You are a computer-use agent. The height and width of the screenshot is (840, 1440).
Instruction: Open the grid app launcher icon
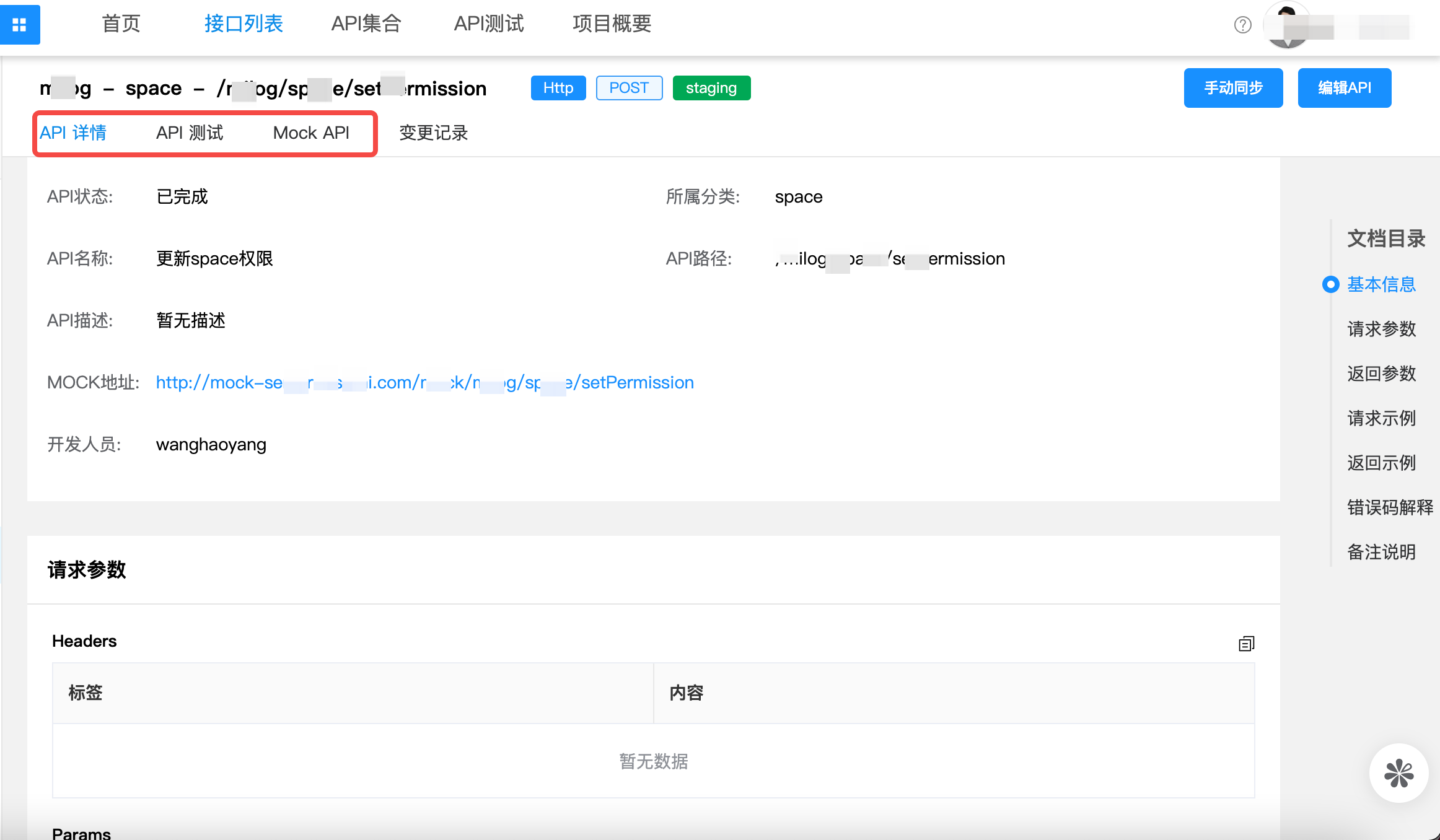[x=20, y=25]
